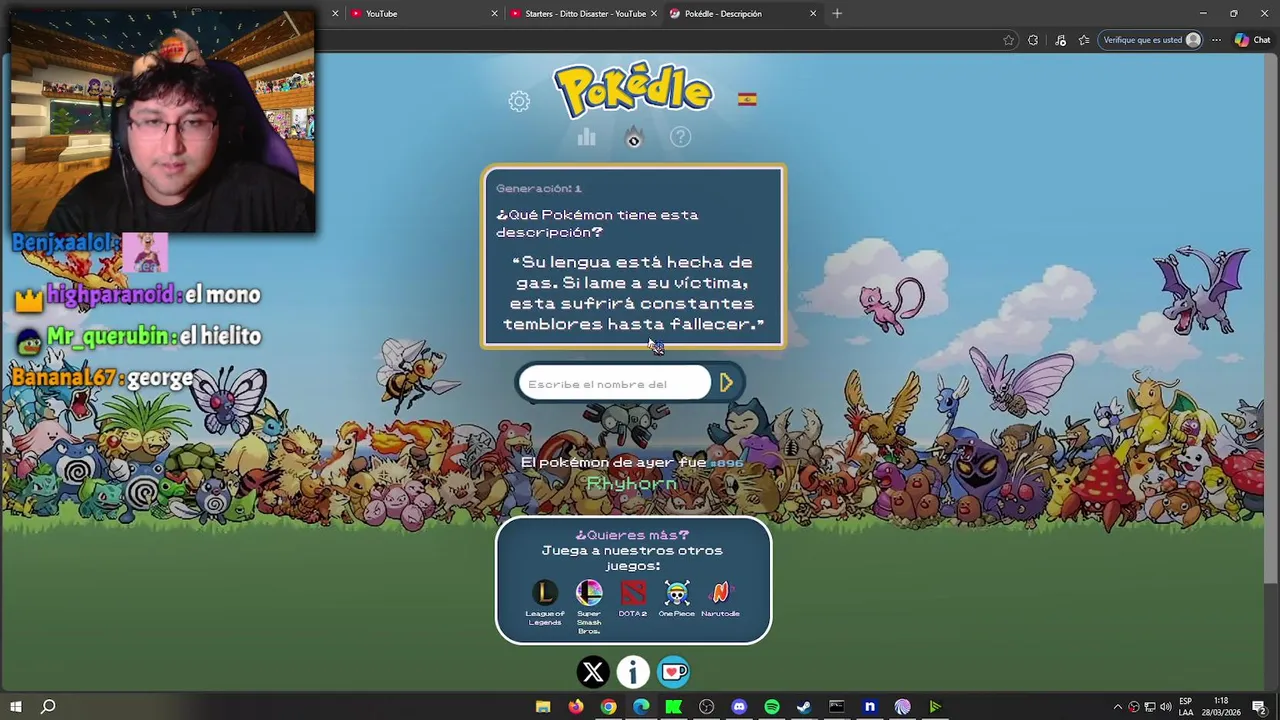This screenshot has width=1280, height=720.
Task: Open the League of Legends game icon
Action: pyautogui.click(x=545, y=593)
